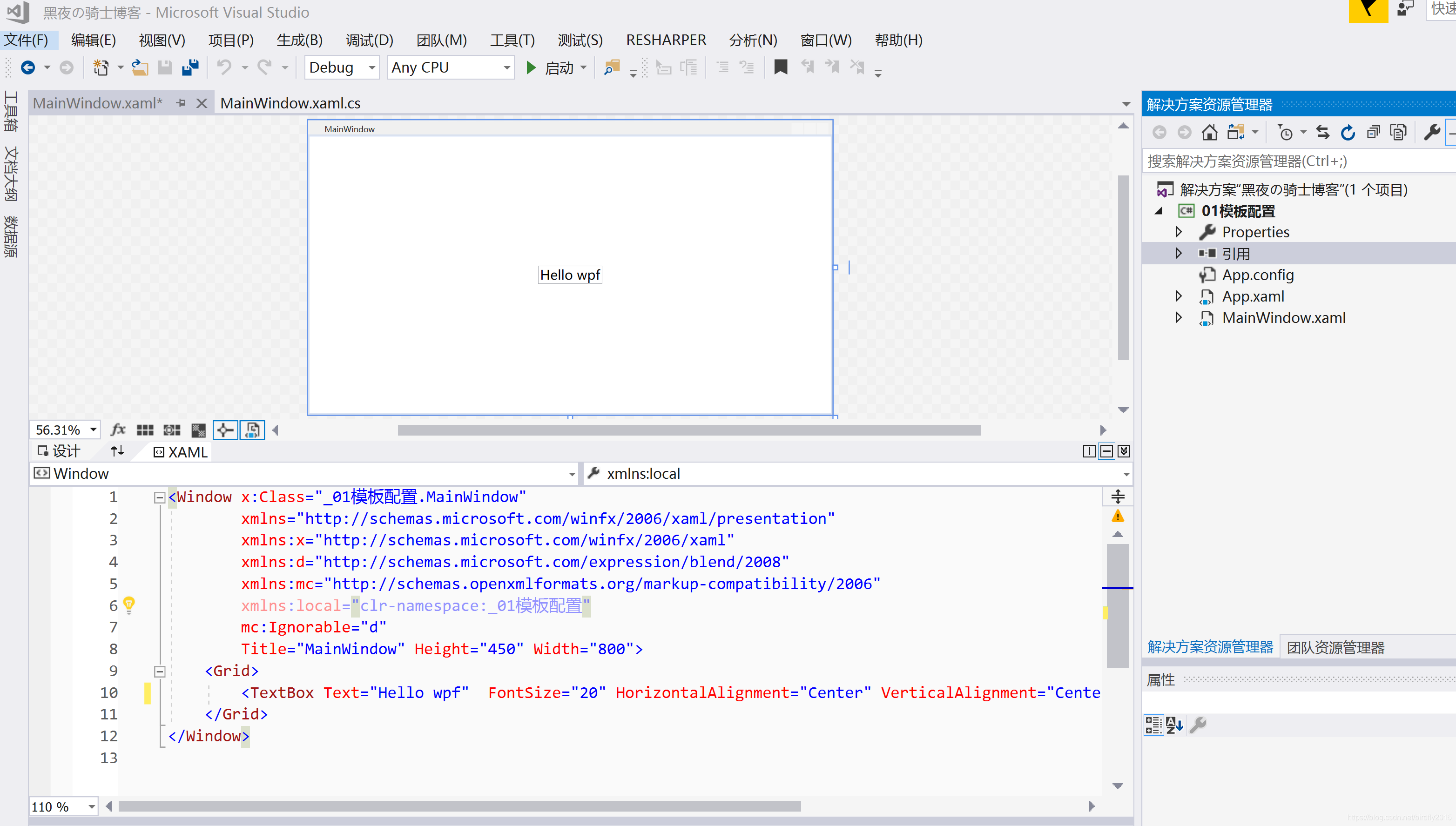Image resolution: width=1456 pixels, height=826 pixels.
Task: Click the lightbulb quick action on line 6
Action: pos(129,605)
